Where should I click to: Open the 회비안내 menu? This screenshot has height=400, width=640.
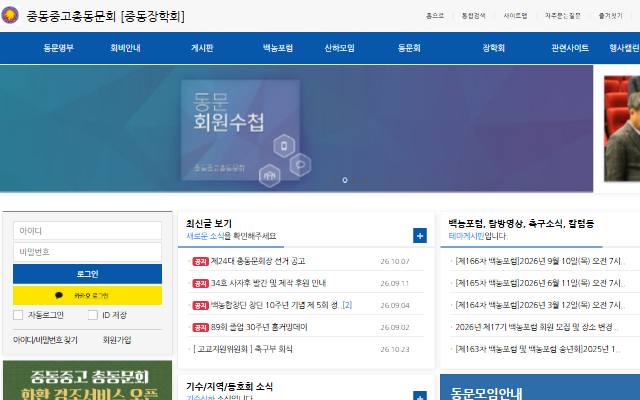pos(125,48)
